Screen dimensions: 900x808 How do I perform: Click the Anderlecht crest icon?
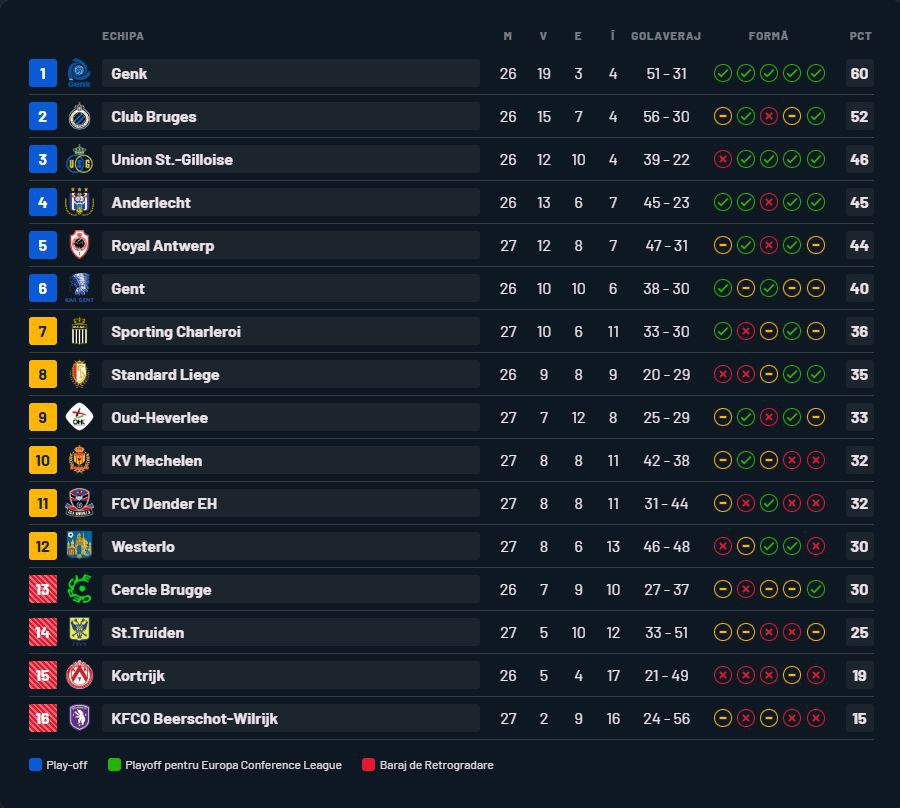79,203
